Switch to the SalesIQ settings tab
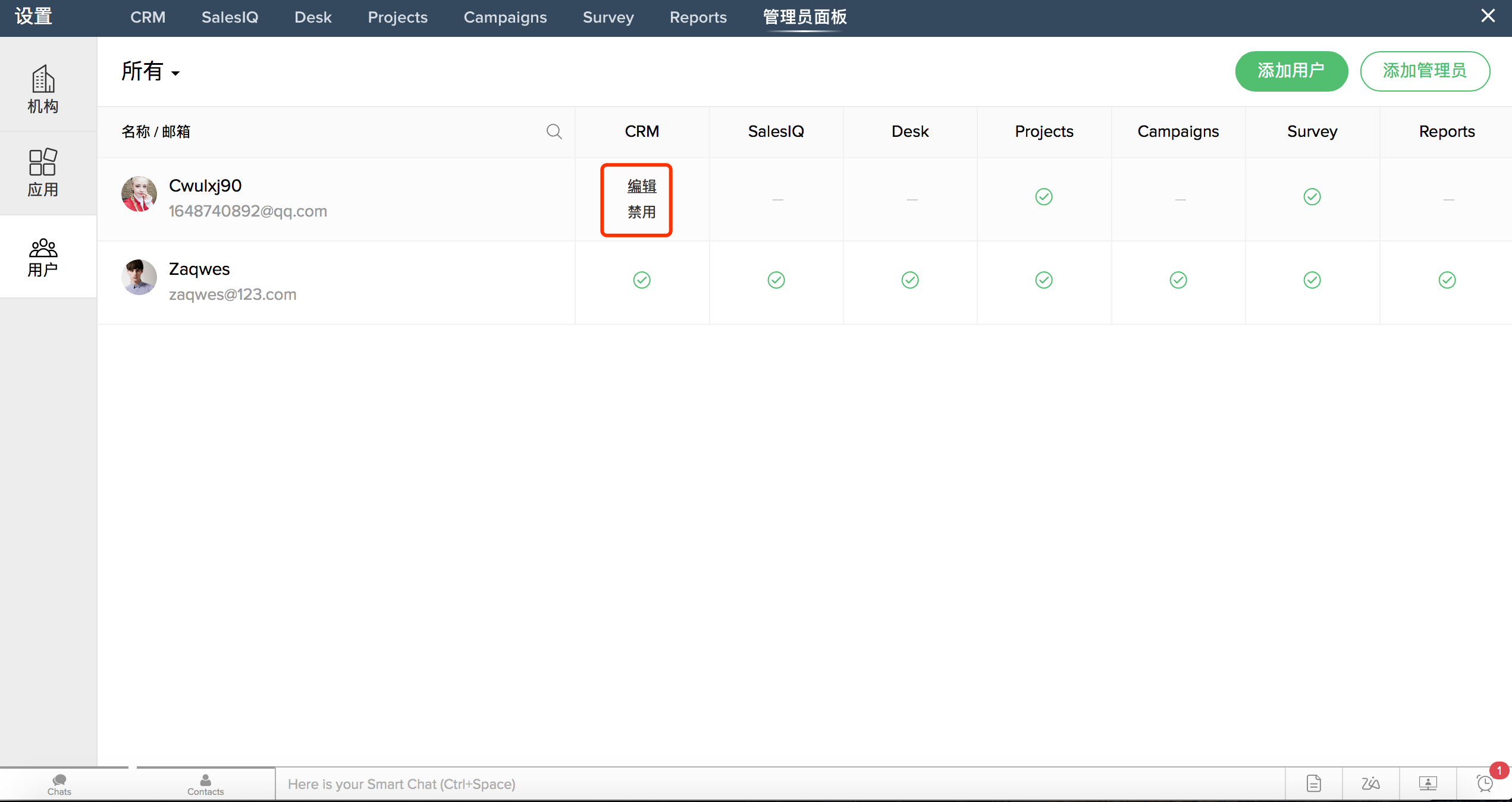The image size is (1512, 802). point(230,17)
